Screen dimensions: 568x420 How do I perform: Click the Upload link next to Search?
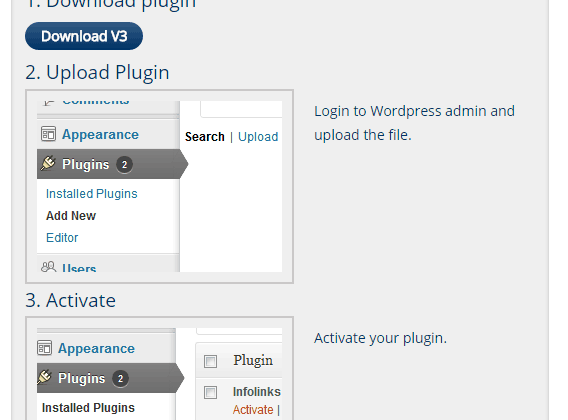[x=258, y=137]
